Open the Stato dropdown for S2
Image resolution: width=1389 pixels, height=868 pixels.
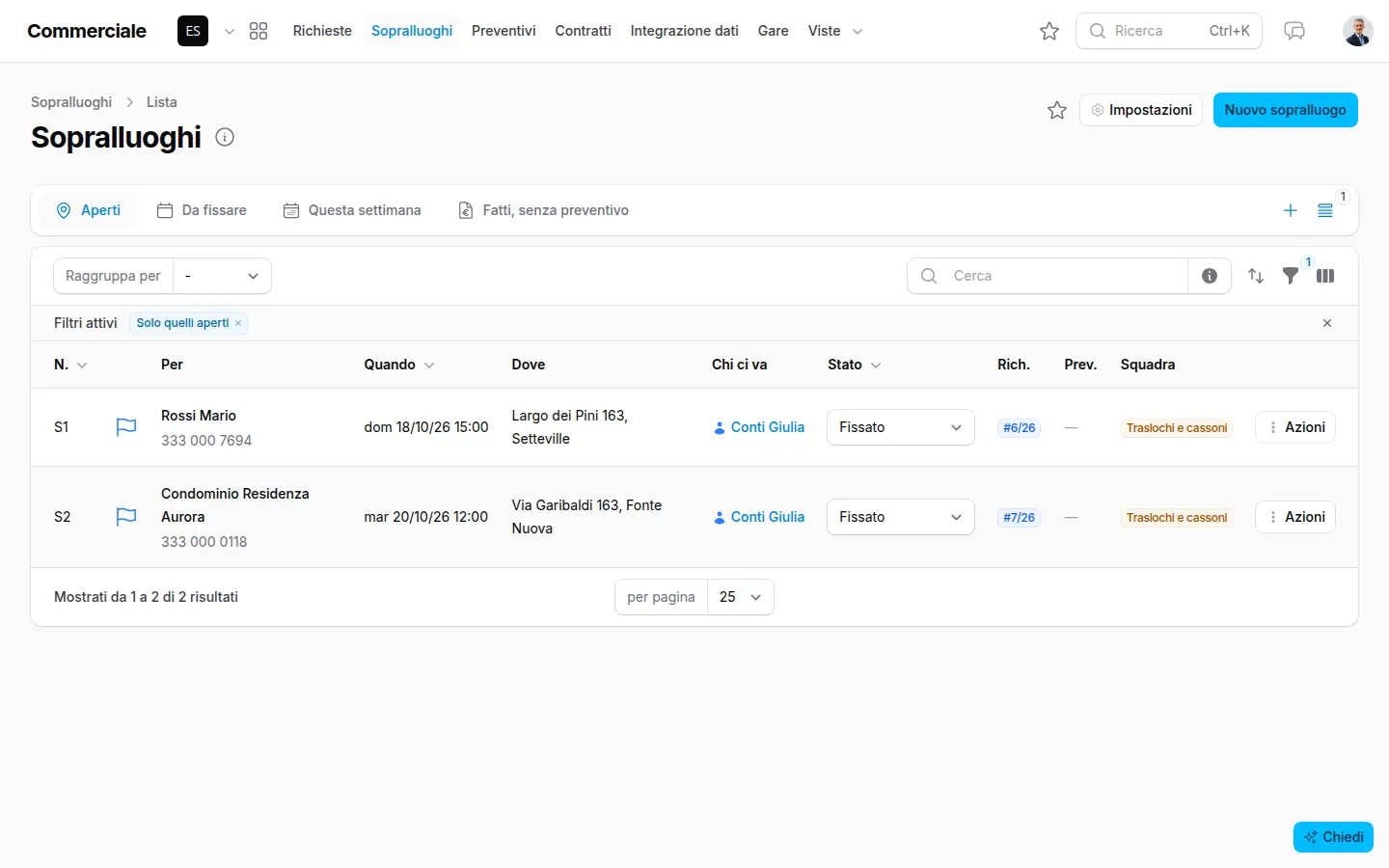pyautogui.click(x=900, y=517)
